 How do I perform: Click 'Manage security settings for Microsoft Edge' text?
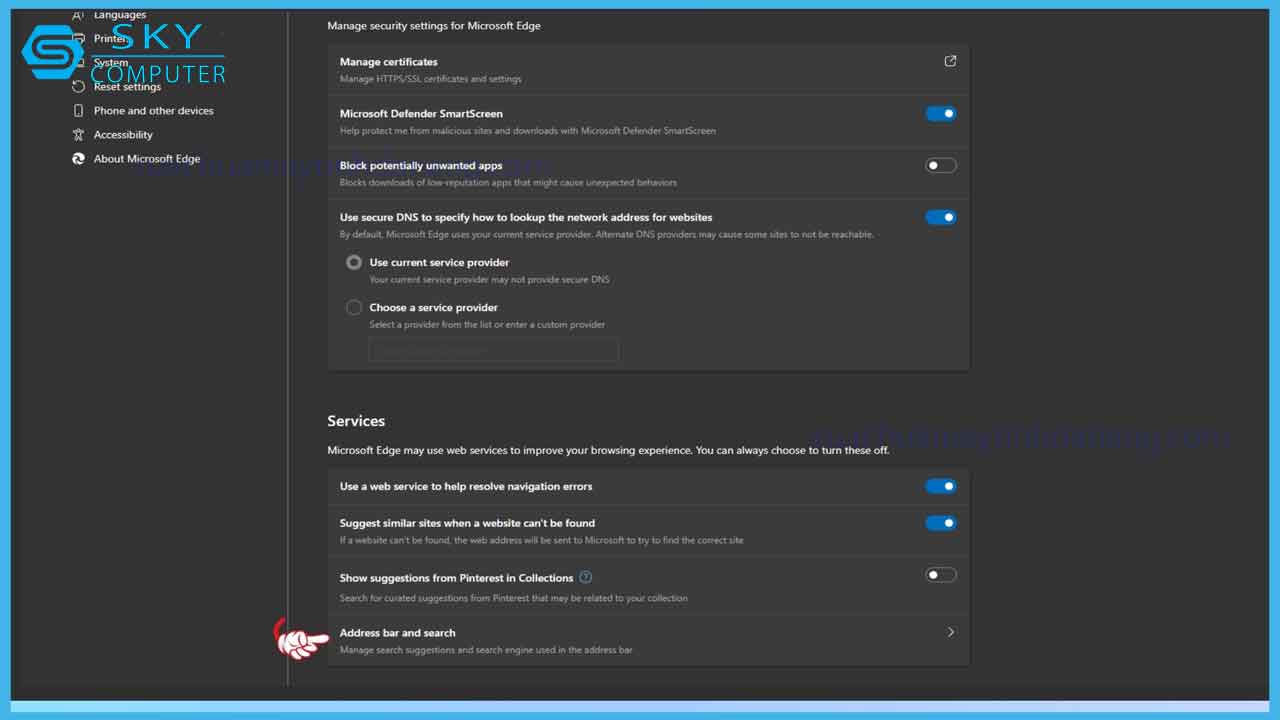tap(434, 25)
